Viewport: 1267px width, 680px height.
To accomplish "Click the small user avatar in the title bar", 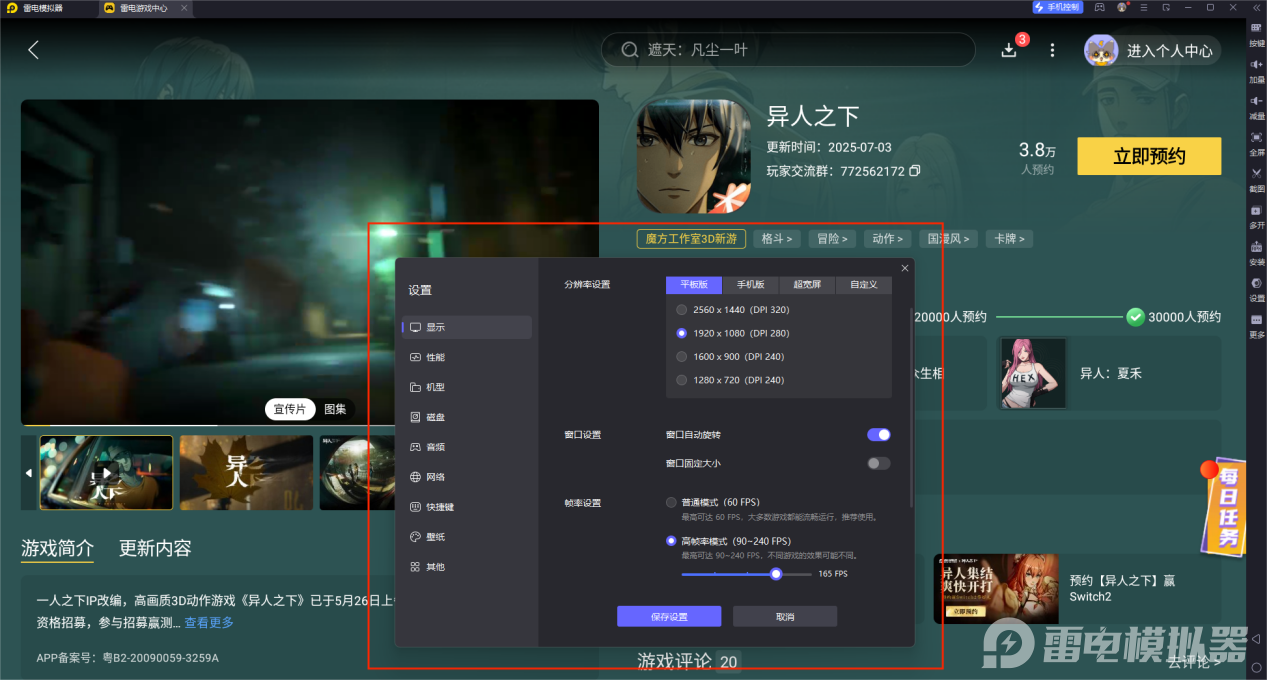I will tap(1122, 7).
